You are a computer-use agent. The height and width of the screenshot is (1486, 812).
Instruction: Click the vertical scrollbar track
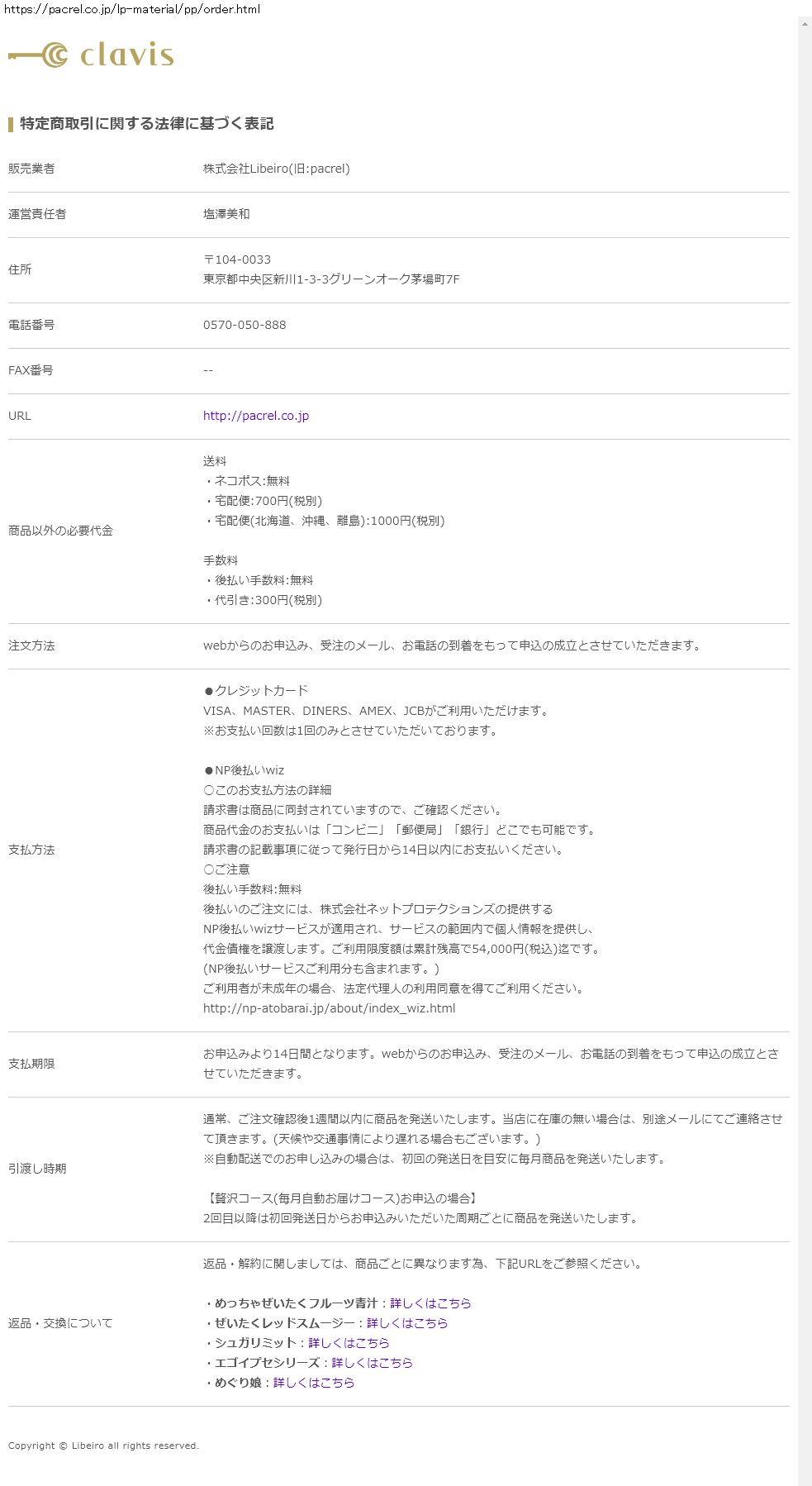(x=805, y=744)
